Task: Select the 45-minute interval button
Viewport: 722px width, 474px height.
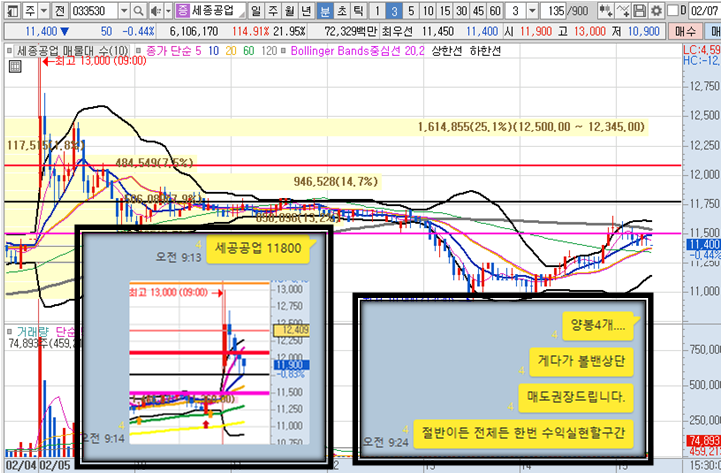Action: coord(478,10)
